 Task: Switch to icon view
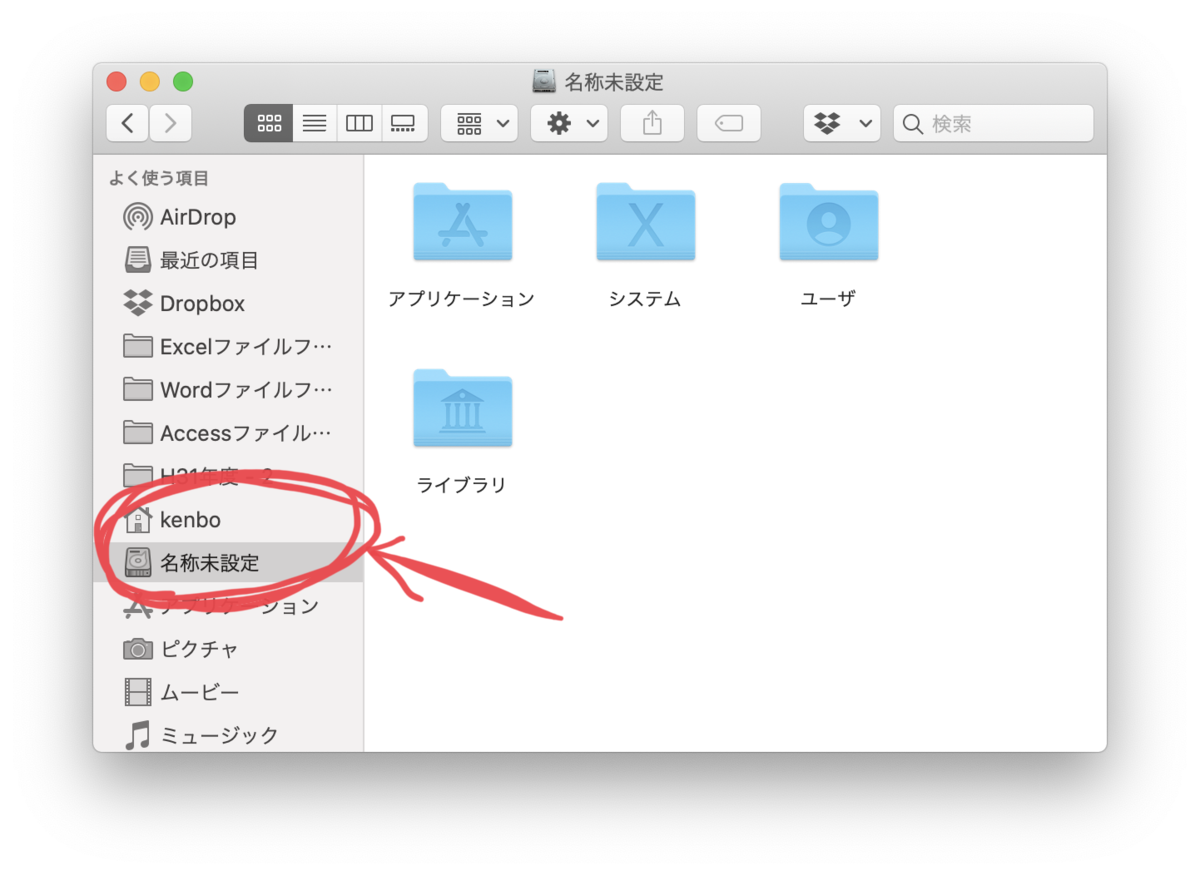[x=269, y=123]
